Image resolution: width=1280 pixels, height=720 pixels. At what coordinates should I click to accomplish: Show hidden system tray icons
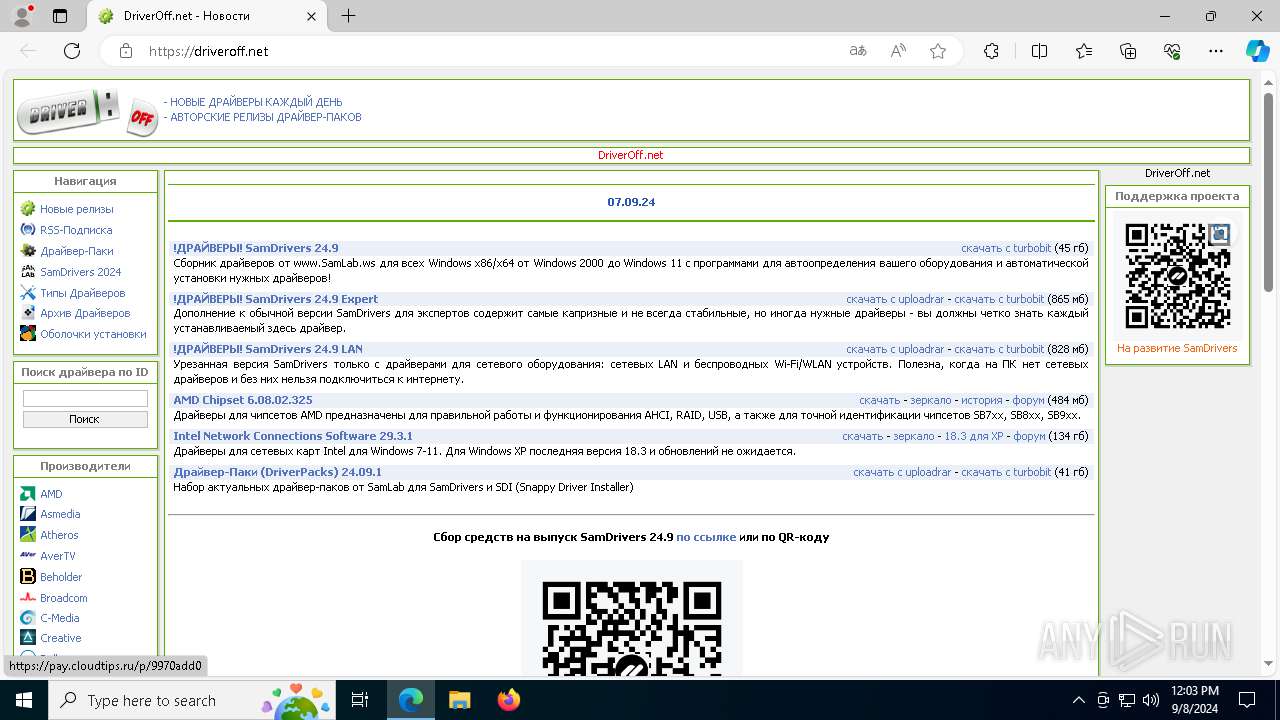coord(1078,700)
